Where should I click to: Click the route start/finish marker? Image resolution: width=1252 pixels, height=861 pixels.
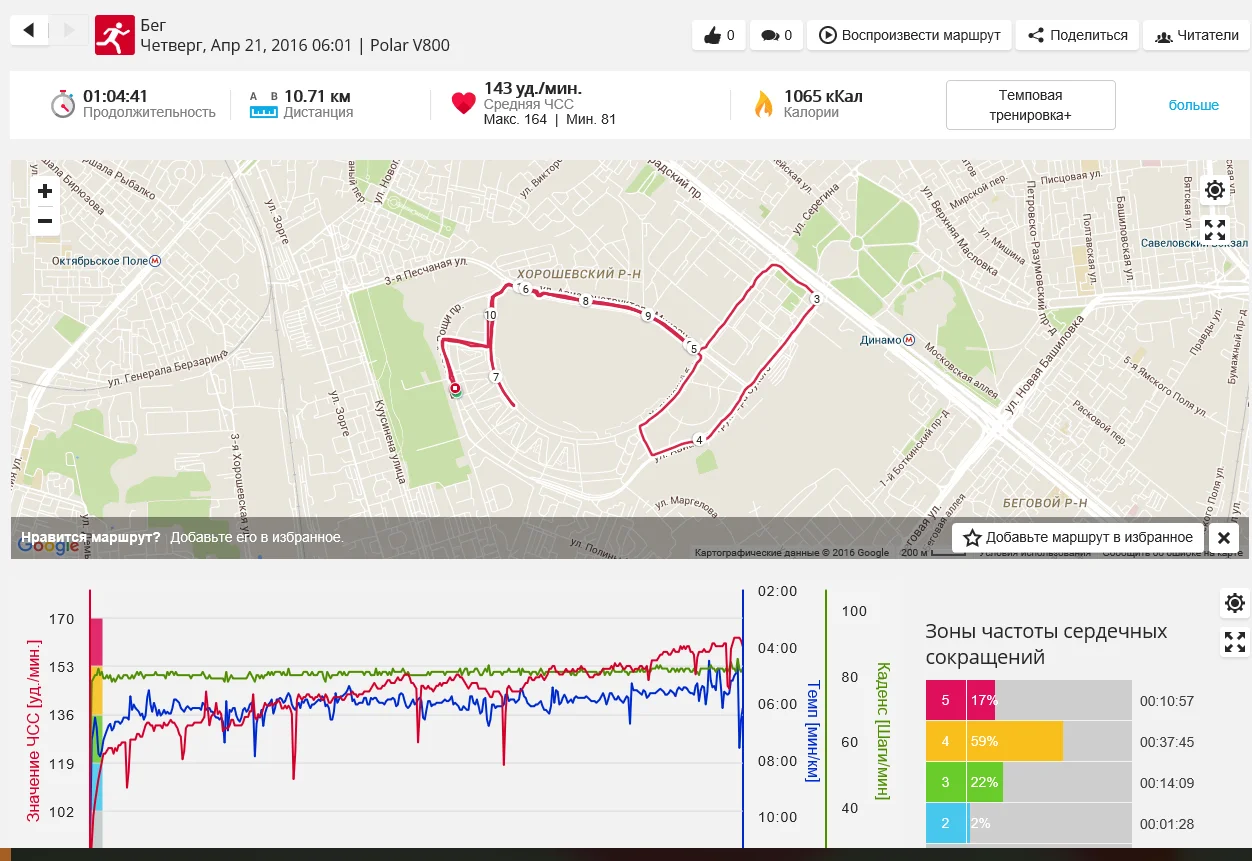pos(455,389)
